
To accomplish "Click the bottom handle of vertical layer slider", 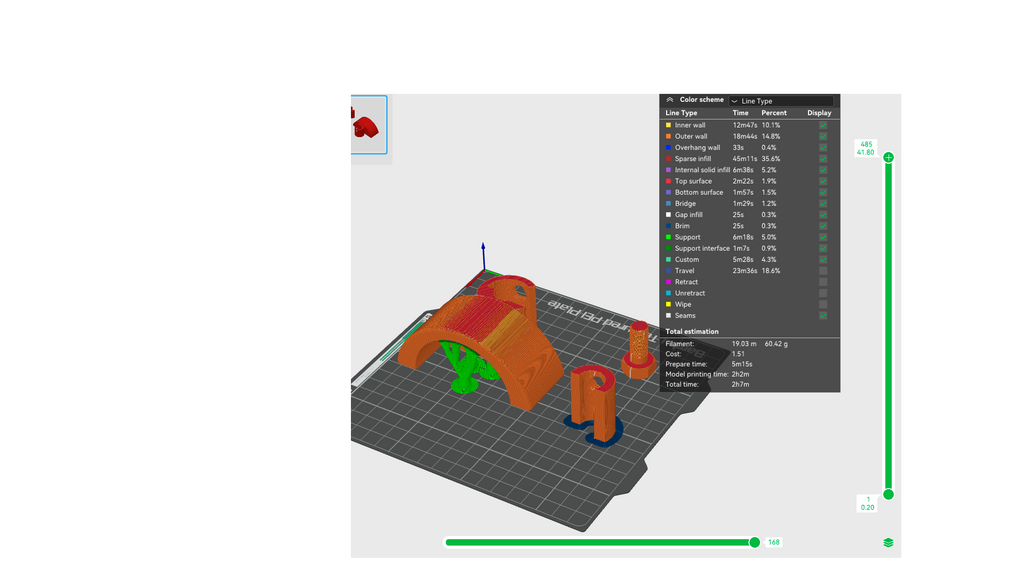I will 888,494.
